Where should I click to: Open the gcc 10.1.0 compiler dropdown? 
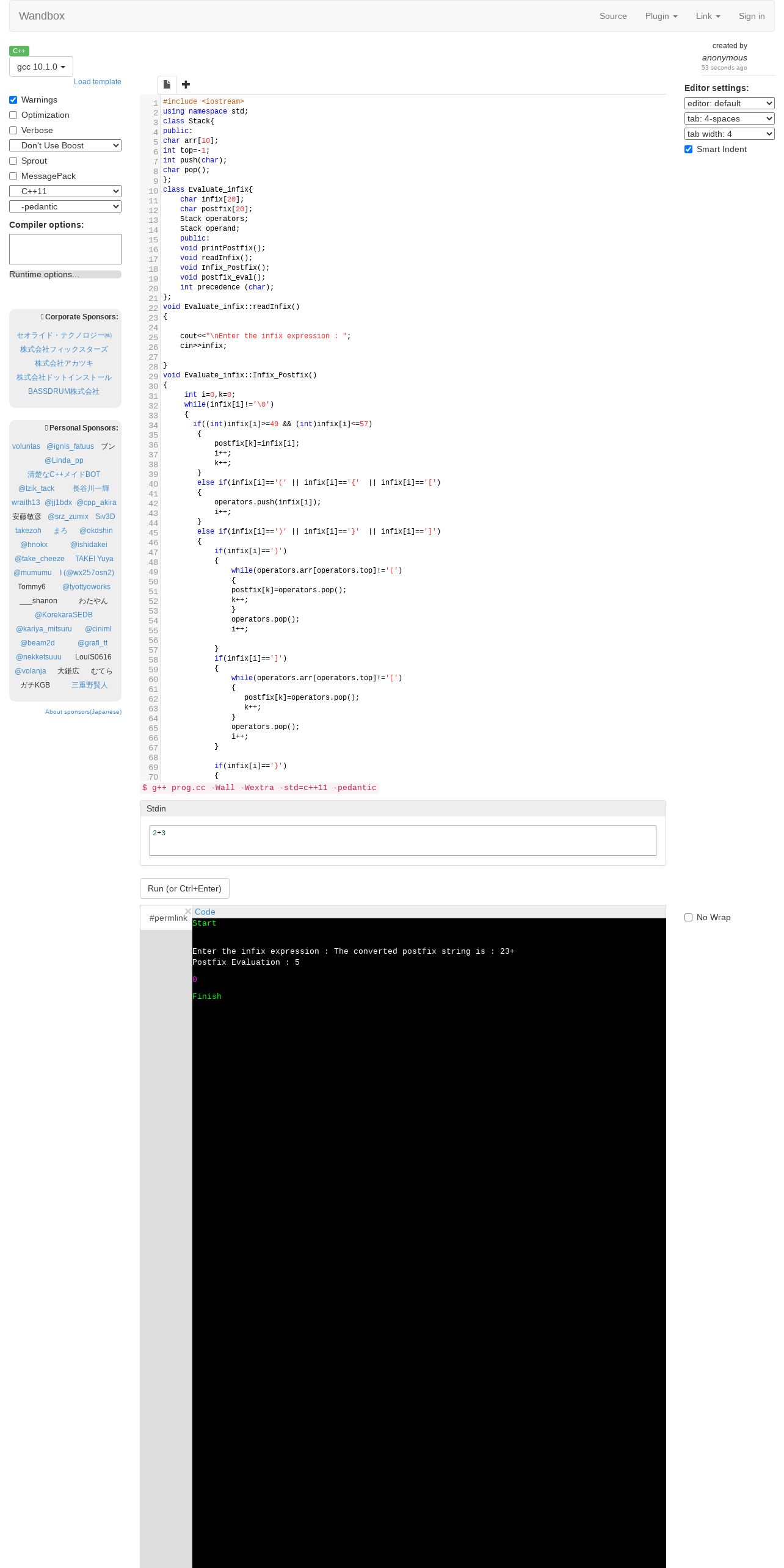[x=41, y=67]
